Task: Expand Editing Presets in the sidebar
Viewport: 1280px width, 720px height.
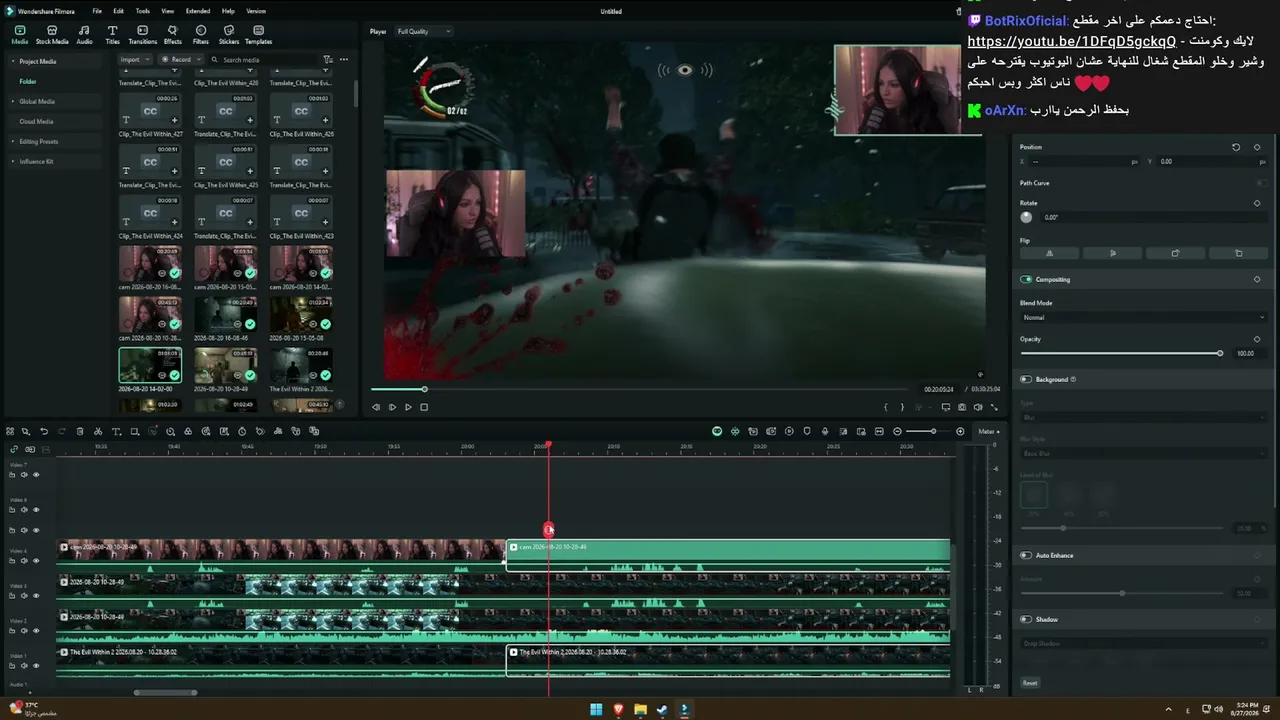Action: click(x=13, y=141)
